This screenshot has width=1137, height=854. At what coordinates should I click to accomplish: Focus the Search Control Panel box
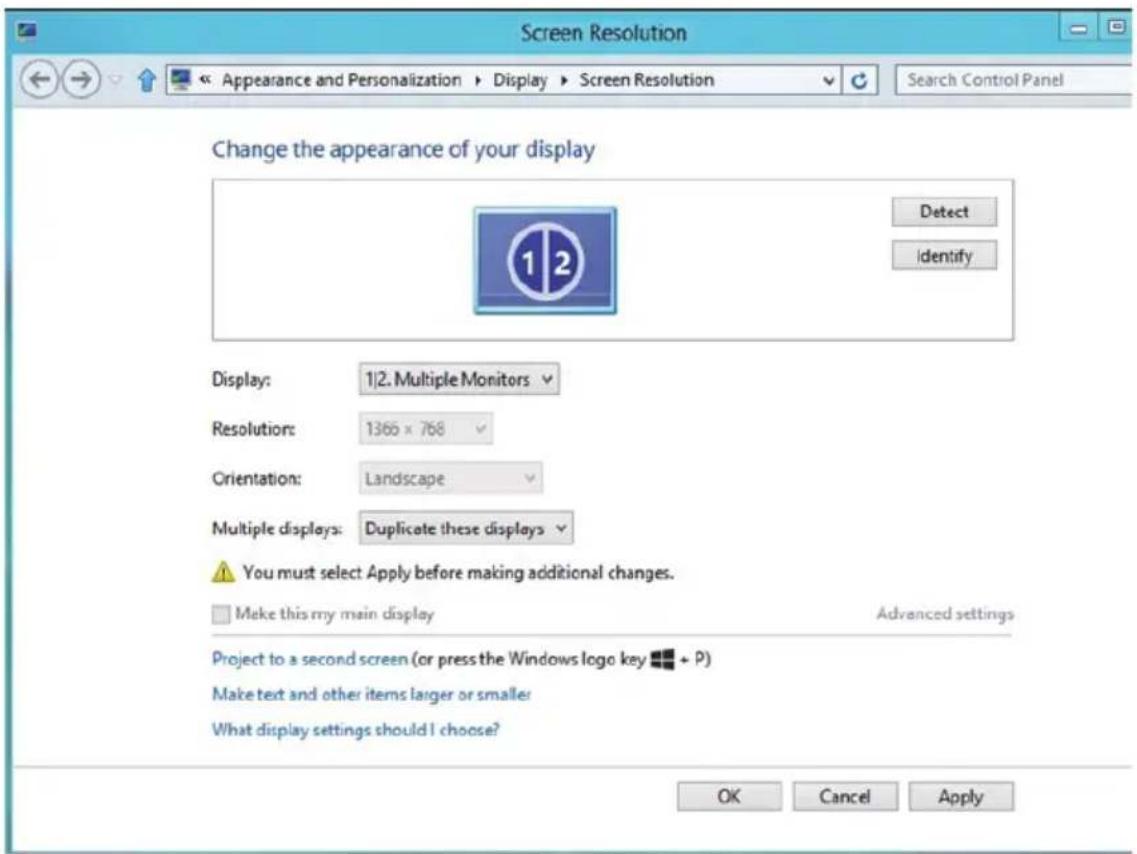pos(1013,80)
